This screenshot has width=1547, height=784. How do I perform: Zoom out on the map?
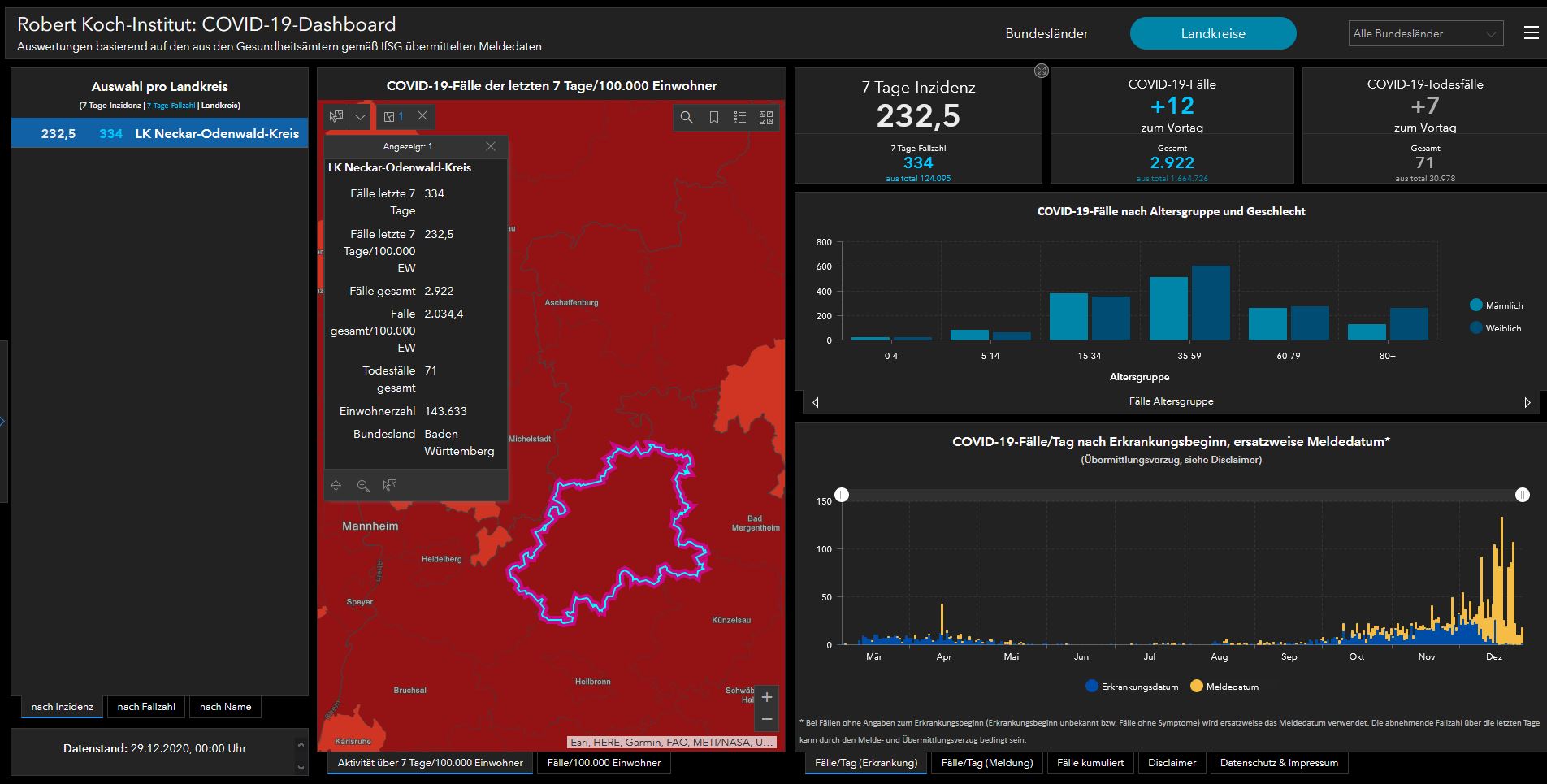766,720
